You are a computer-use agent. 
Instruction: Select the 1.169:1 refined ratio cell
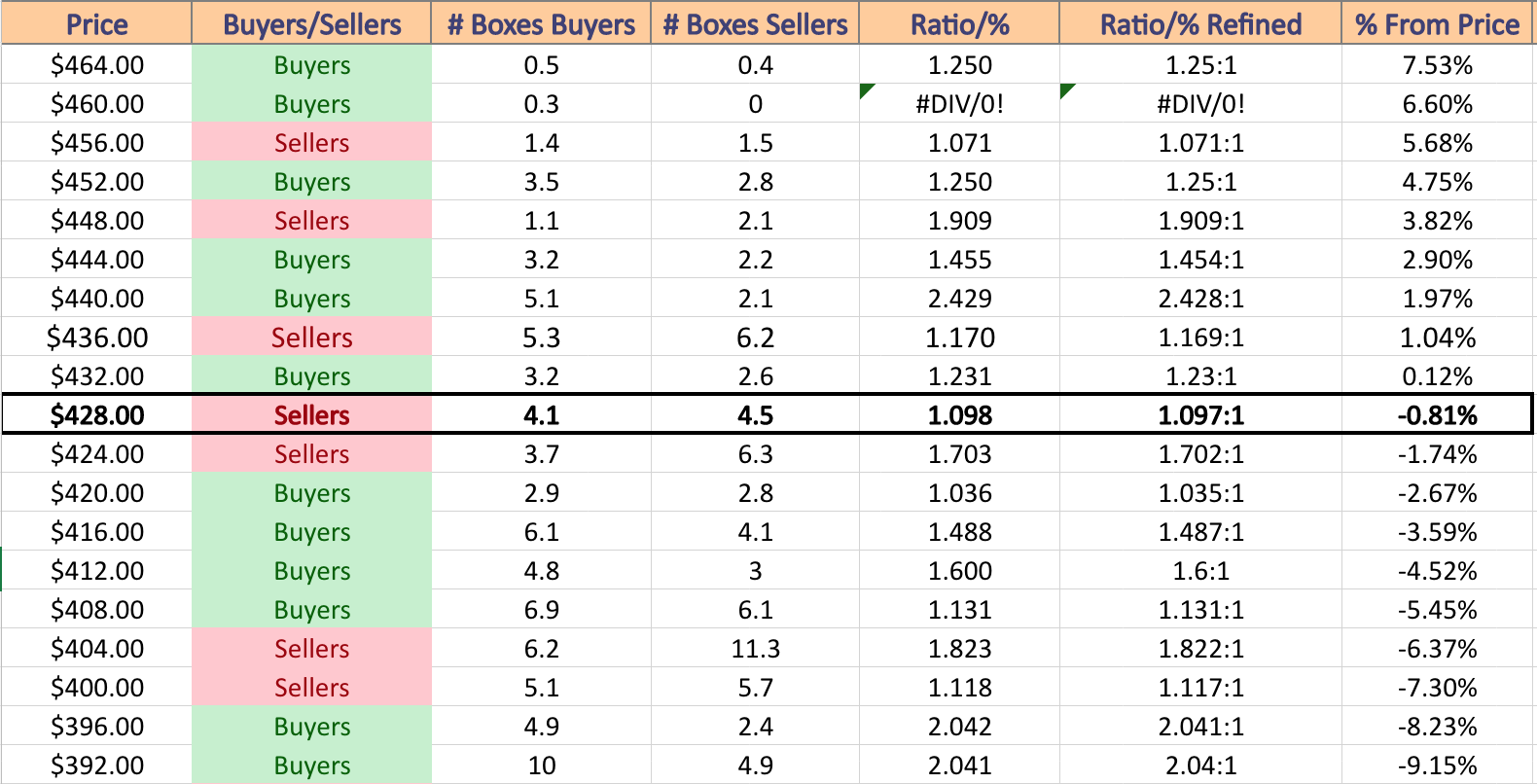1200,338
